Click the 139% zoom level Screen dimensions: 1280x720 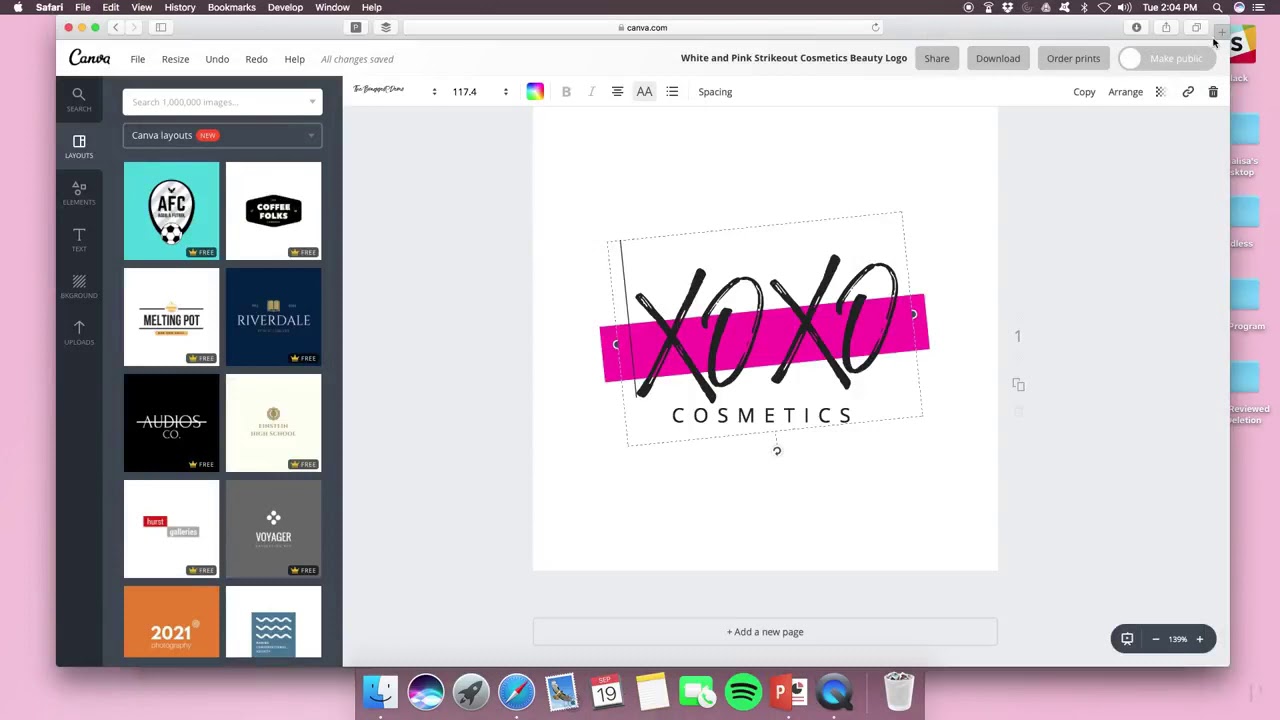[x=1178, y=639]
